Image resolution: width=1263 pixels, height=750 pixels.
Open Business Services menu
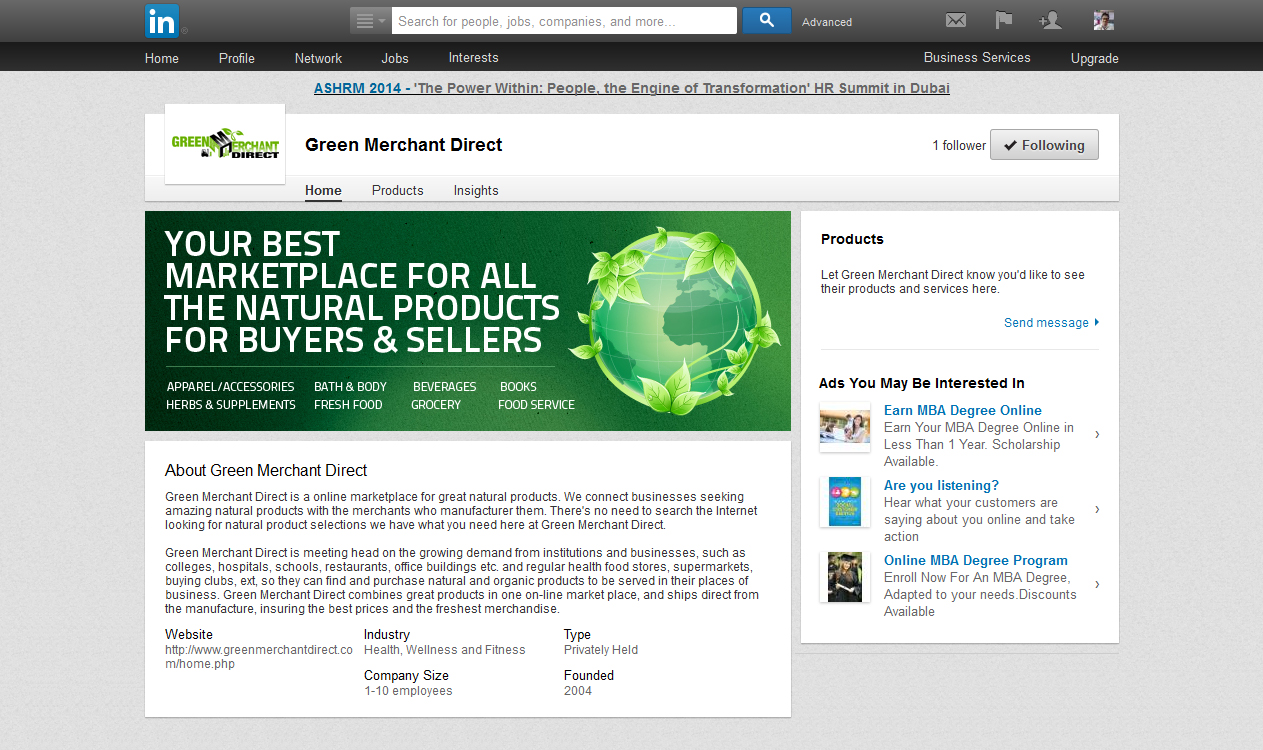click(x=977, y=58)
